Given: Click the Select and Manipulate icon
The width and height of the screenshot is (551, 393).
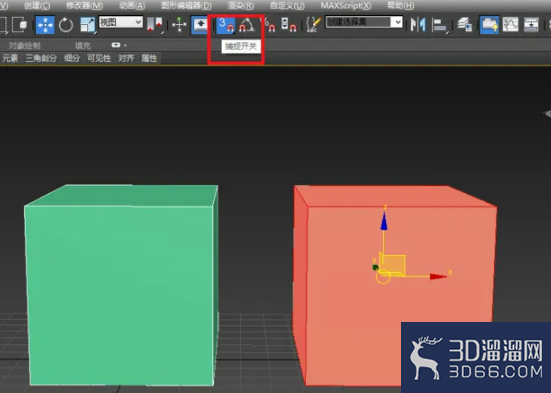Looking at the screenshot, I should click(179, 25).
